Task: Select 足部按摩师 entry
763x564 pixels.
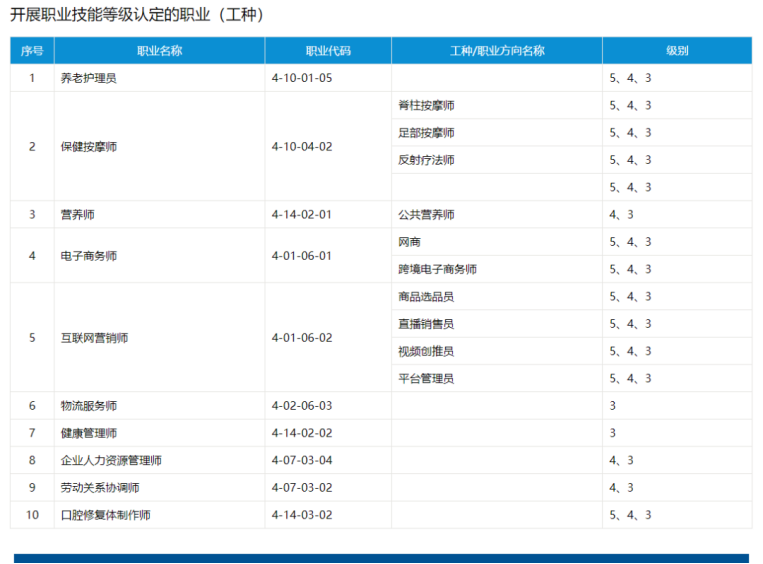Action: pos(426,133)
